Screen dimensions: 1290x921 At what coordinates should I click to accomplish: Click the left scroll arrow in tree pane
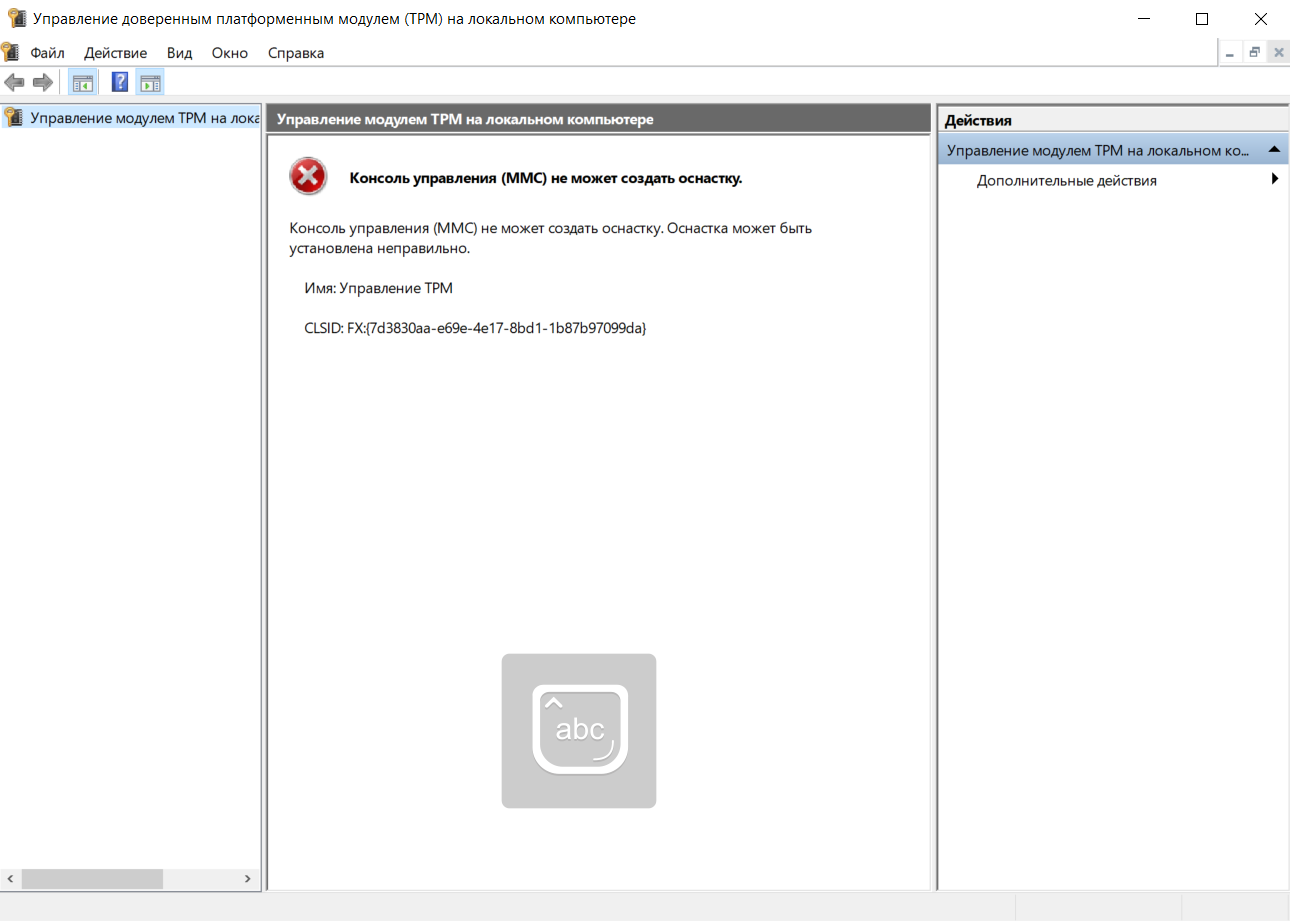point(10,878)
